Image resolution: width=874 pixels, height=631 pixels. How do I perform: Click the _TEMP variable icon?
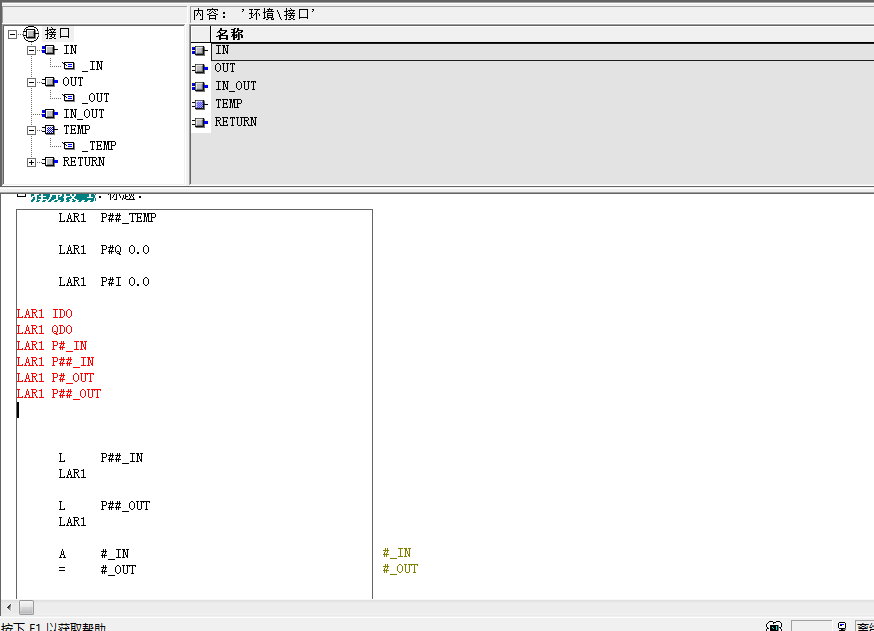coord(69,146)
